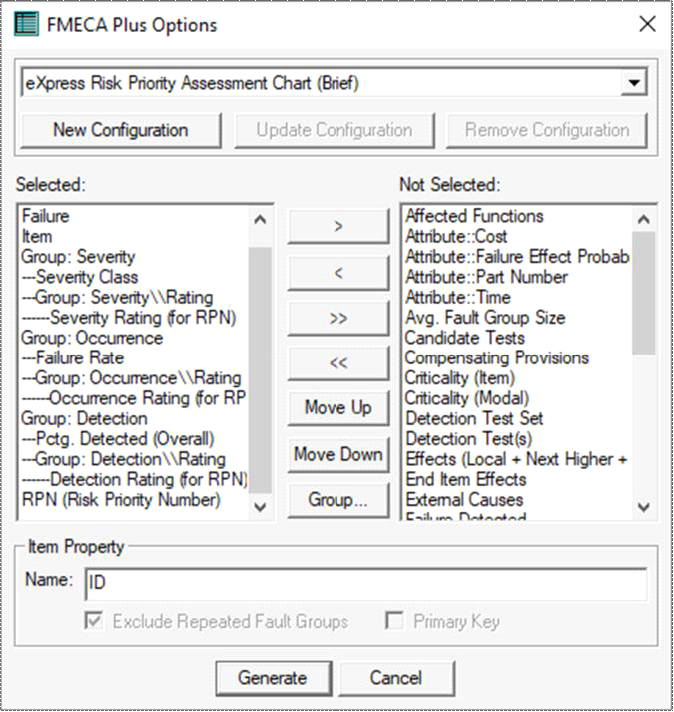The height and width of the screenshot is (712, 674).
Task: Select Group: Detection entry
Action: click(84, 419)
